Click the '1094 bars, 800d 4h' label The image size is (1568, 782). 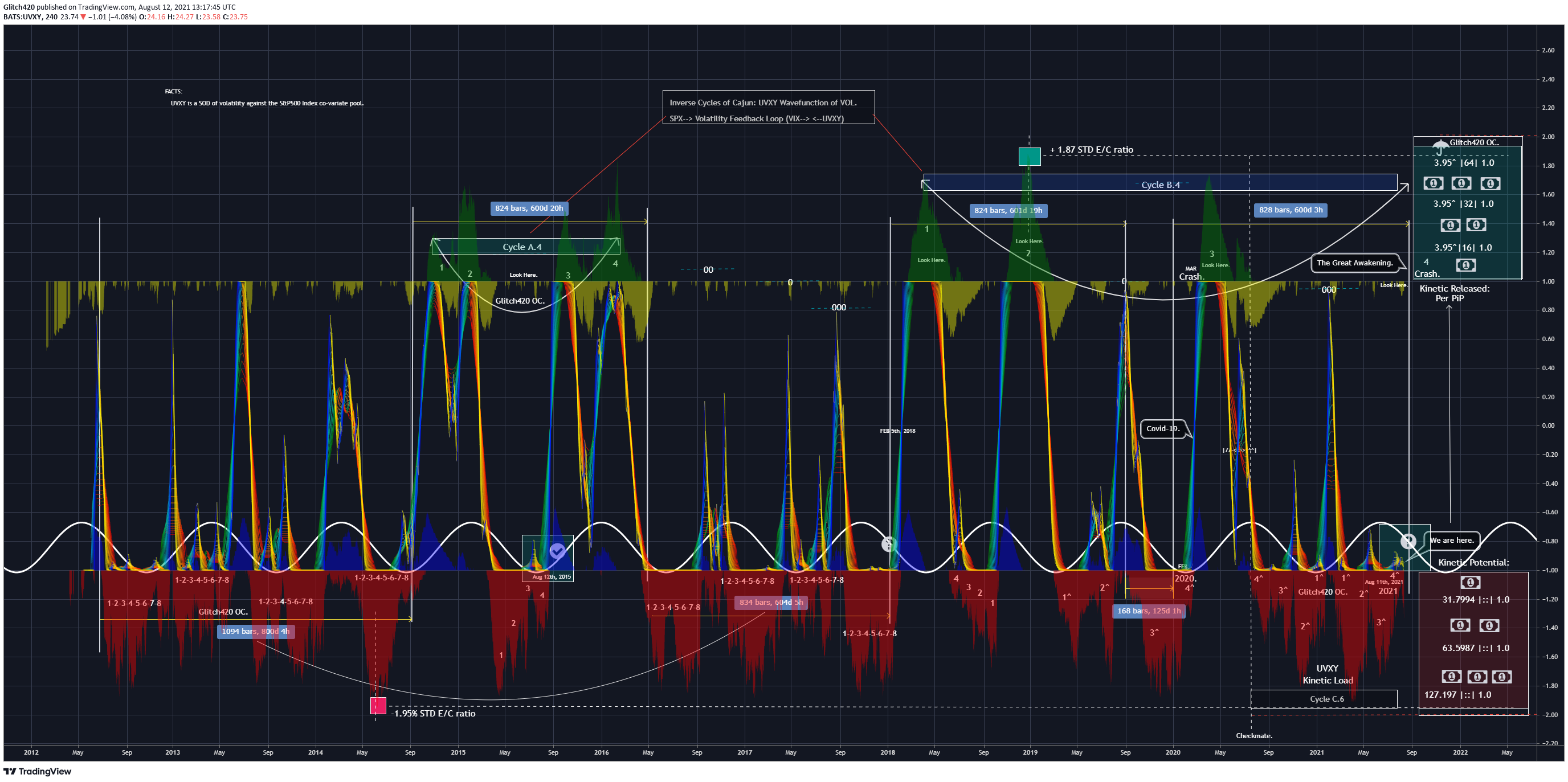[x=256, y=631]
